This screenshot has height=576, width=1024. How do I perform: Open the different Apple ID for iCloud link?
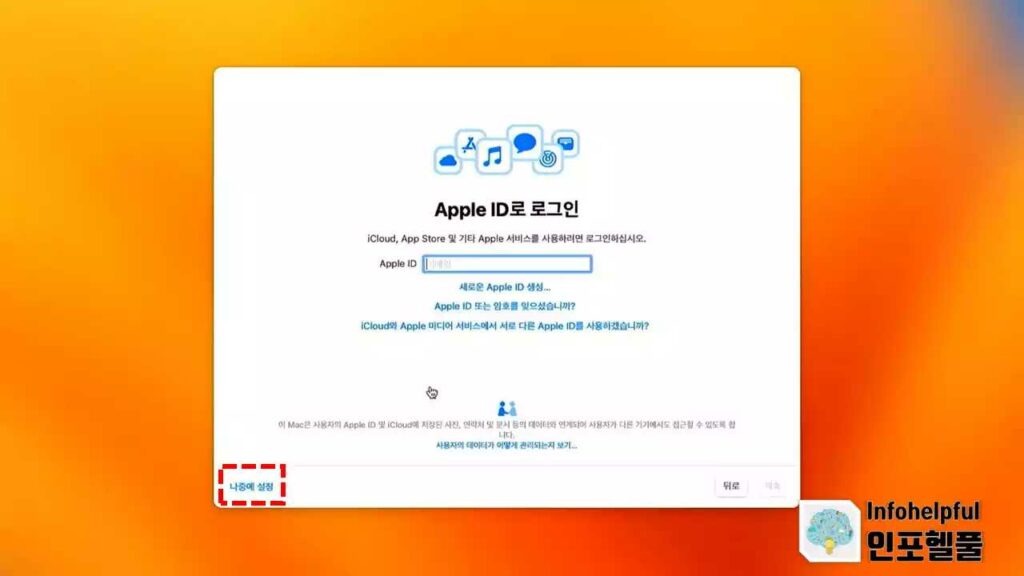click(504, 326)
